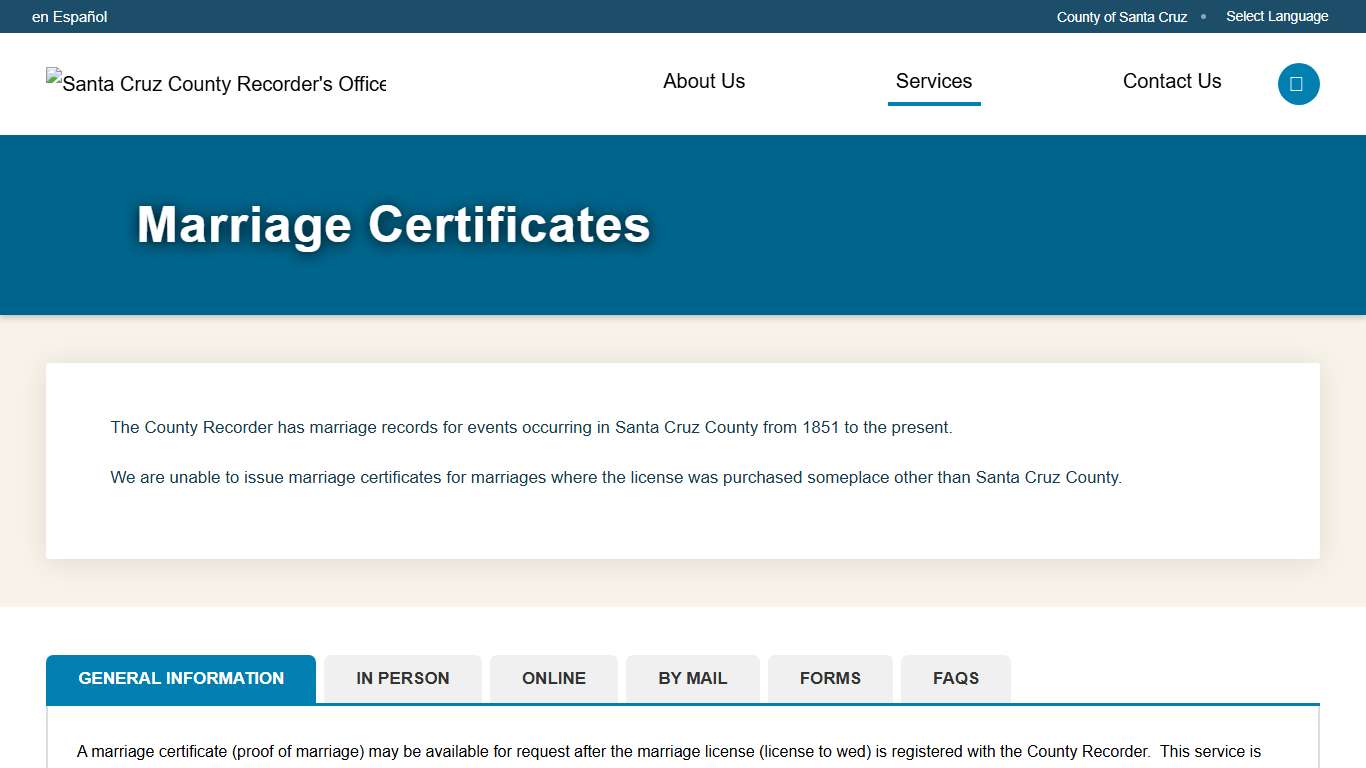Switch the site to Spanish via en Español
This screenshot has width=1366, height=768.
tap(69, 16)
